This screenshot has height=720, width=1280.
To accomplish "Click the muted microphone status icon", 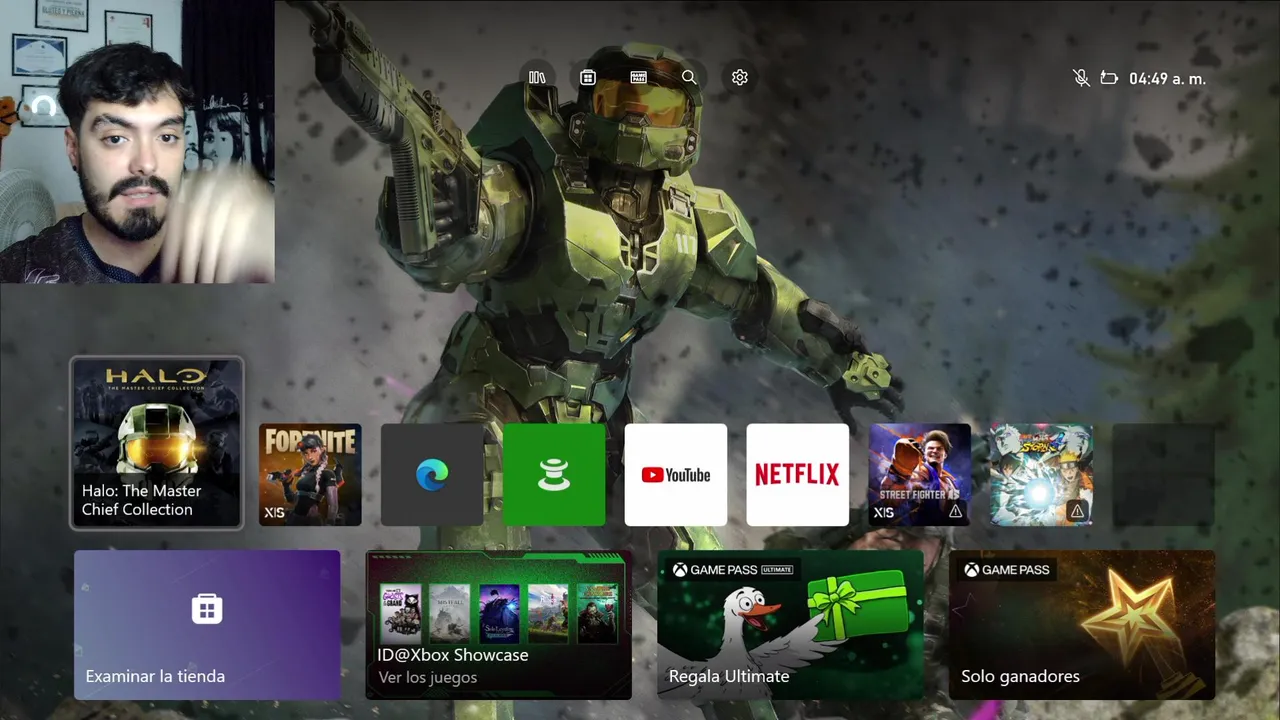I will pos(1081,78).
